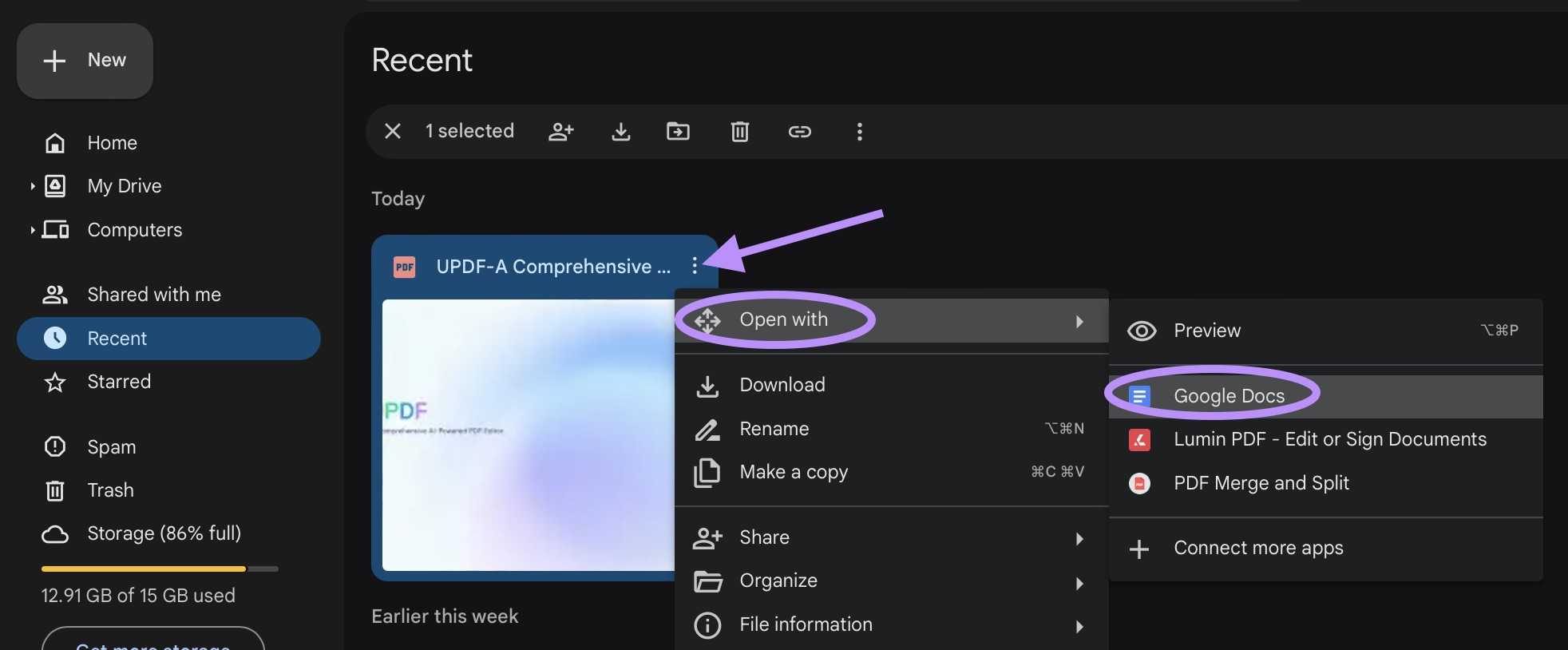Open Starred files
The height and width of the screenshot is (650, 1568).
click(118, 382)
